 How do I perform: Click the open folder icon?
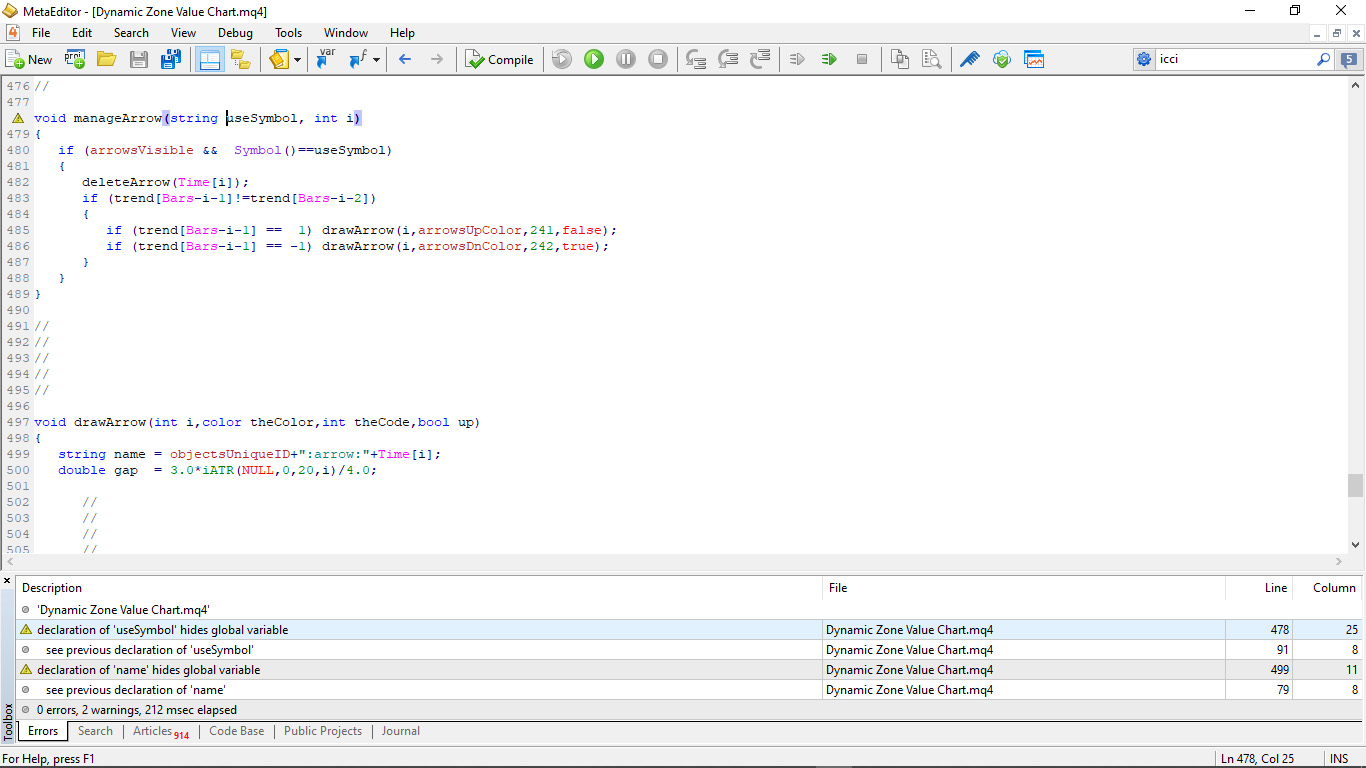(x=106, y=60)
